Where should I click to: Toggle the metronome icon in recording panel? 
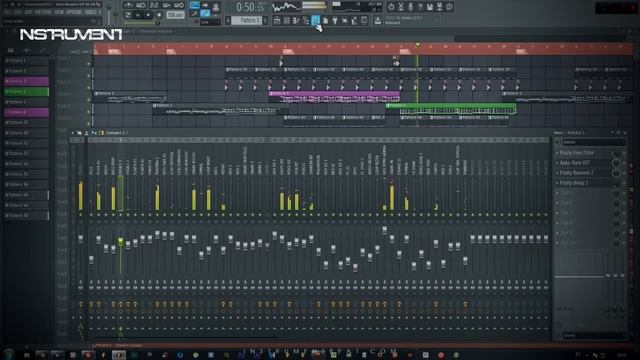pyautogui.click(x=129, y=5)
